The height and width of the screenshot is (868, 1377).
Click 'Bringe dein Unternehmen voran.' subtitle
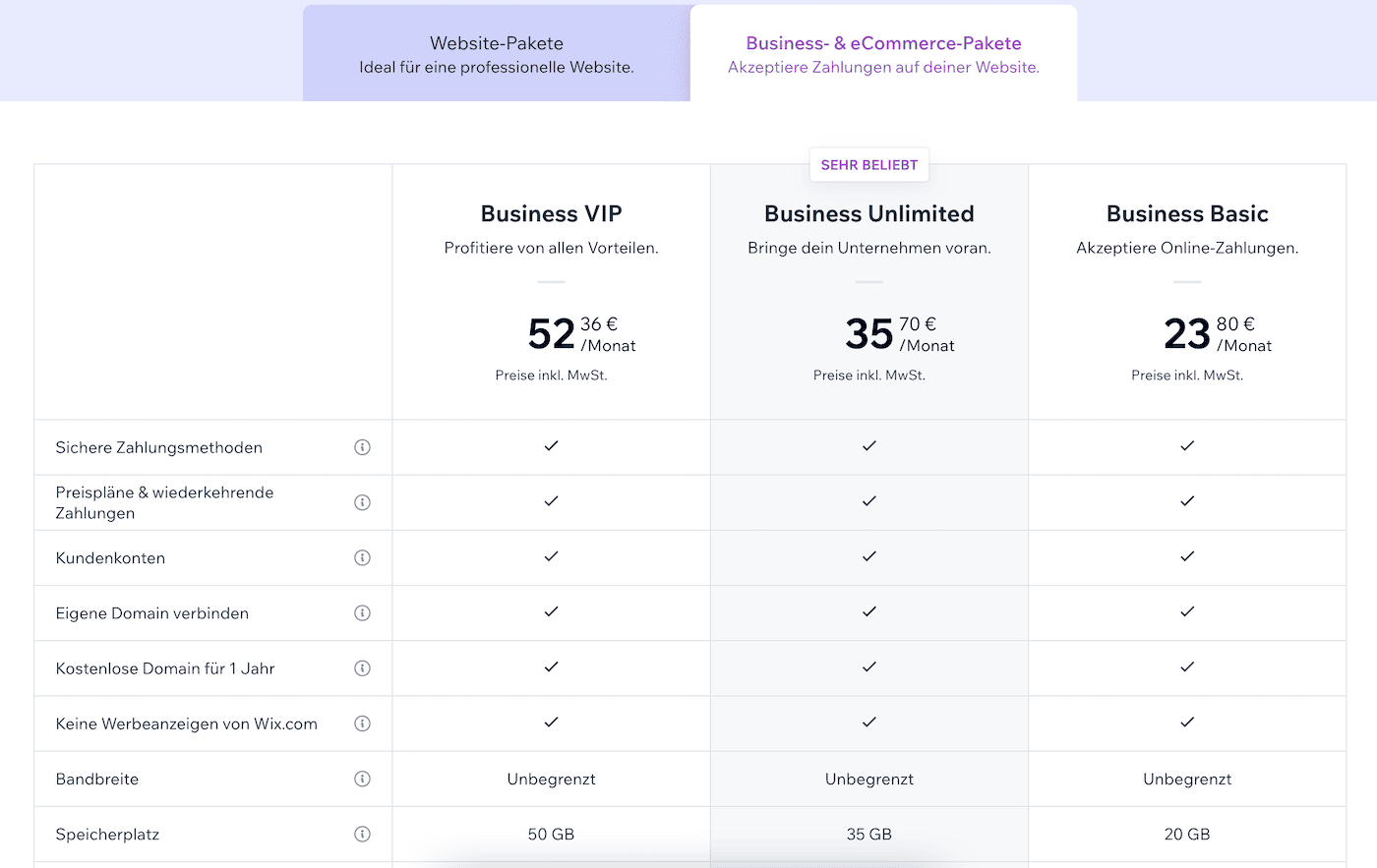click(869, 248)
